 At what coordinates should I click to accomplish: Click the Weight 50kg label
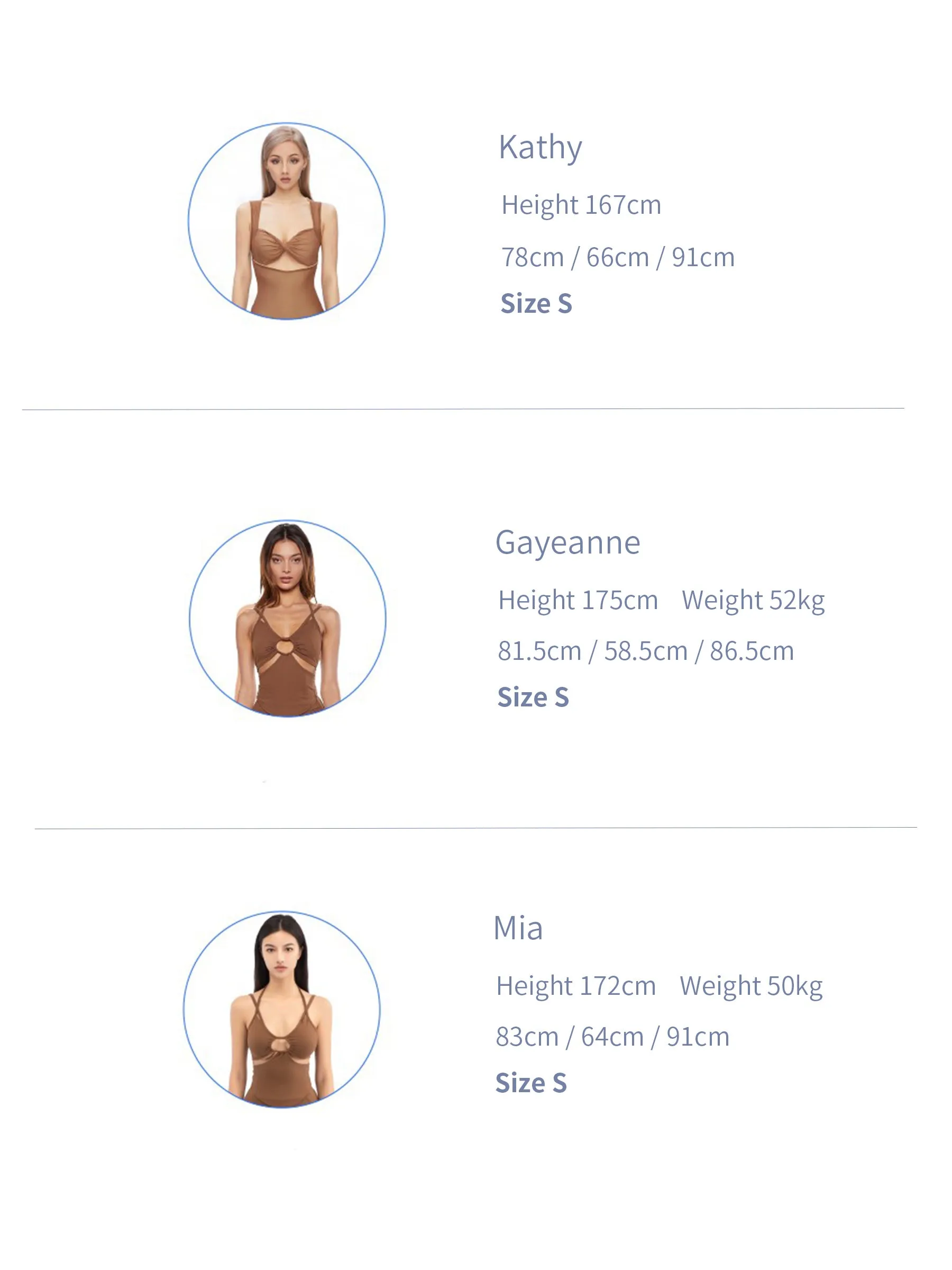pos(750,987)
